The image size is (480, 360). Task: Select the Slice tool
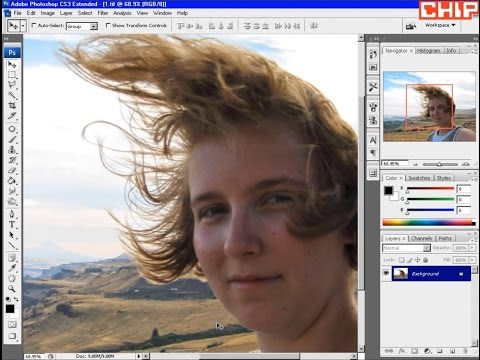(x=12, y=116)
